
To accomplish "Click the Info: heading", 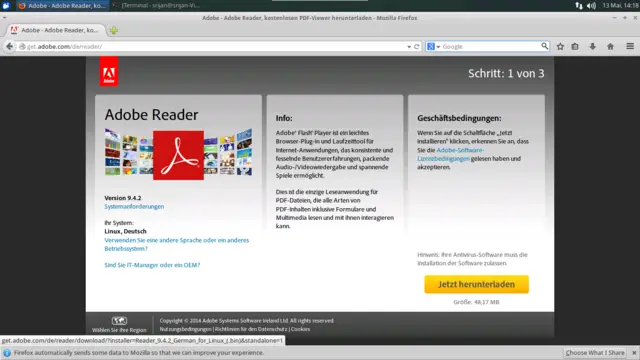I will 284,118.
